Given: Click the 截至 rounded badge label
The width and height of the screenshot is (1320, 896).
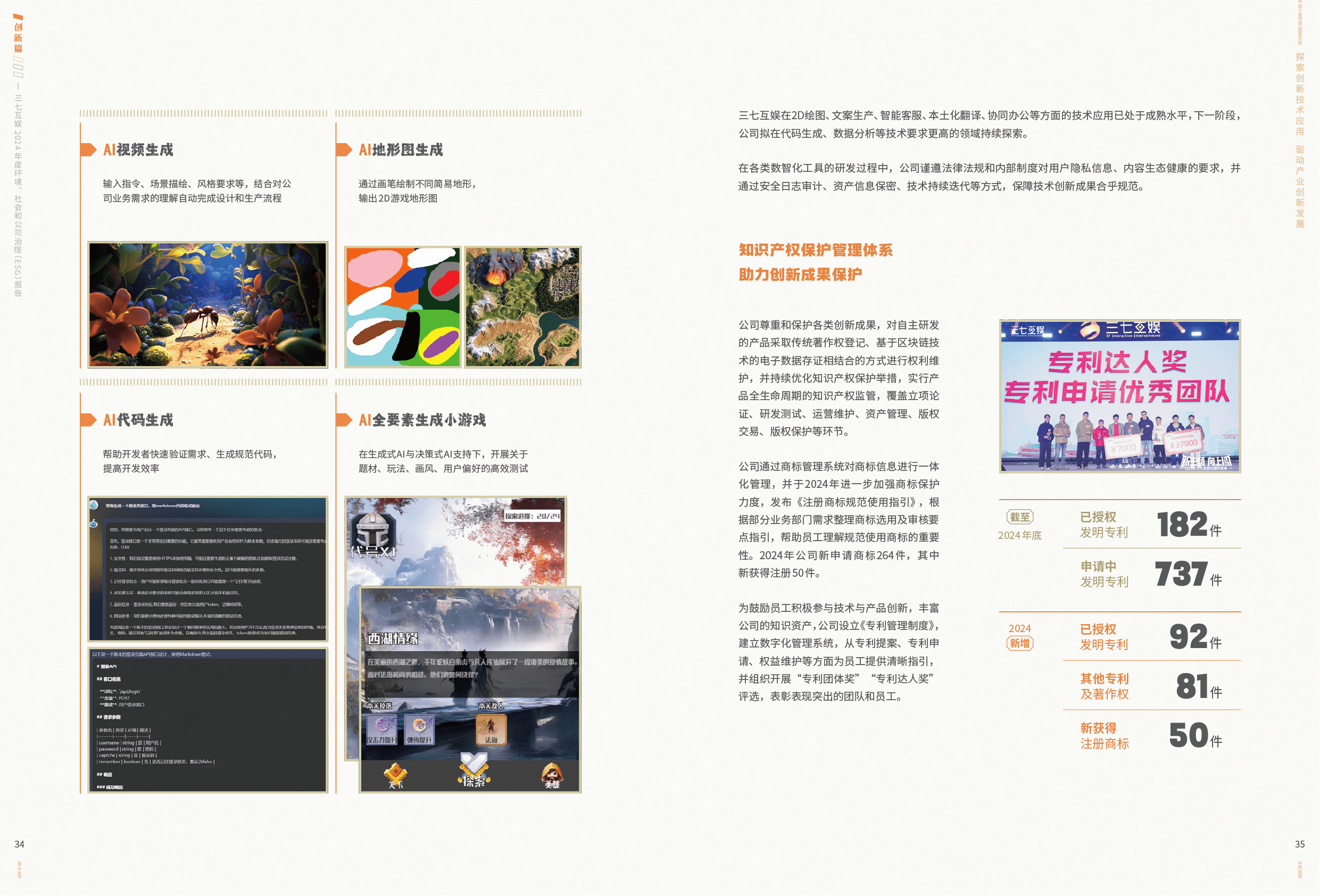Looking at the screenshot, I should click(x=1019, y=517).
